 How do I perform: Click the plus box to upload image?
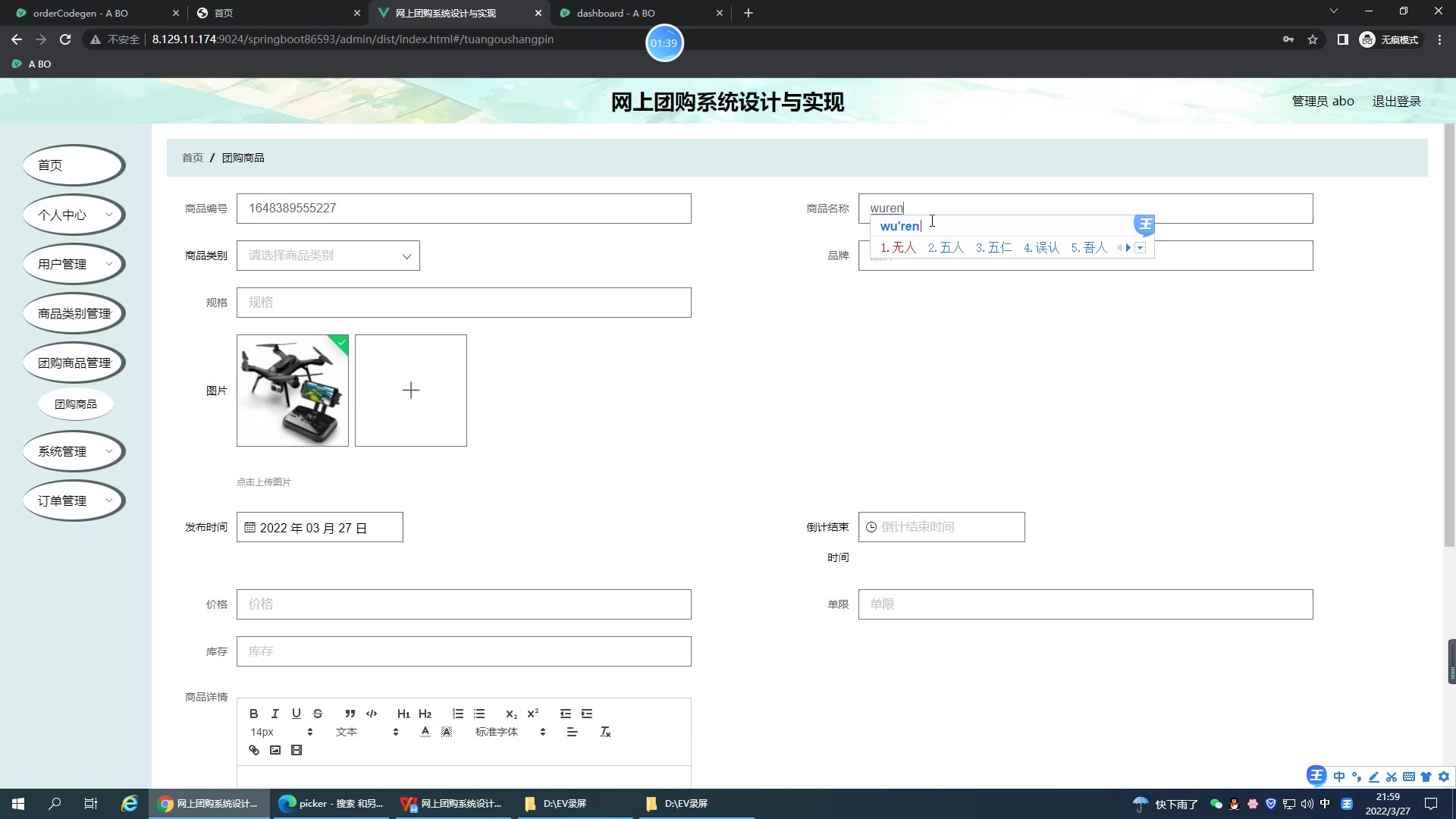(x=410, y=391)
